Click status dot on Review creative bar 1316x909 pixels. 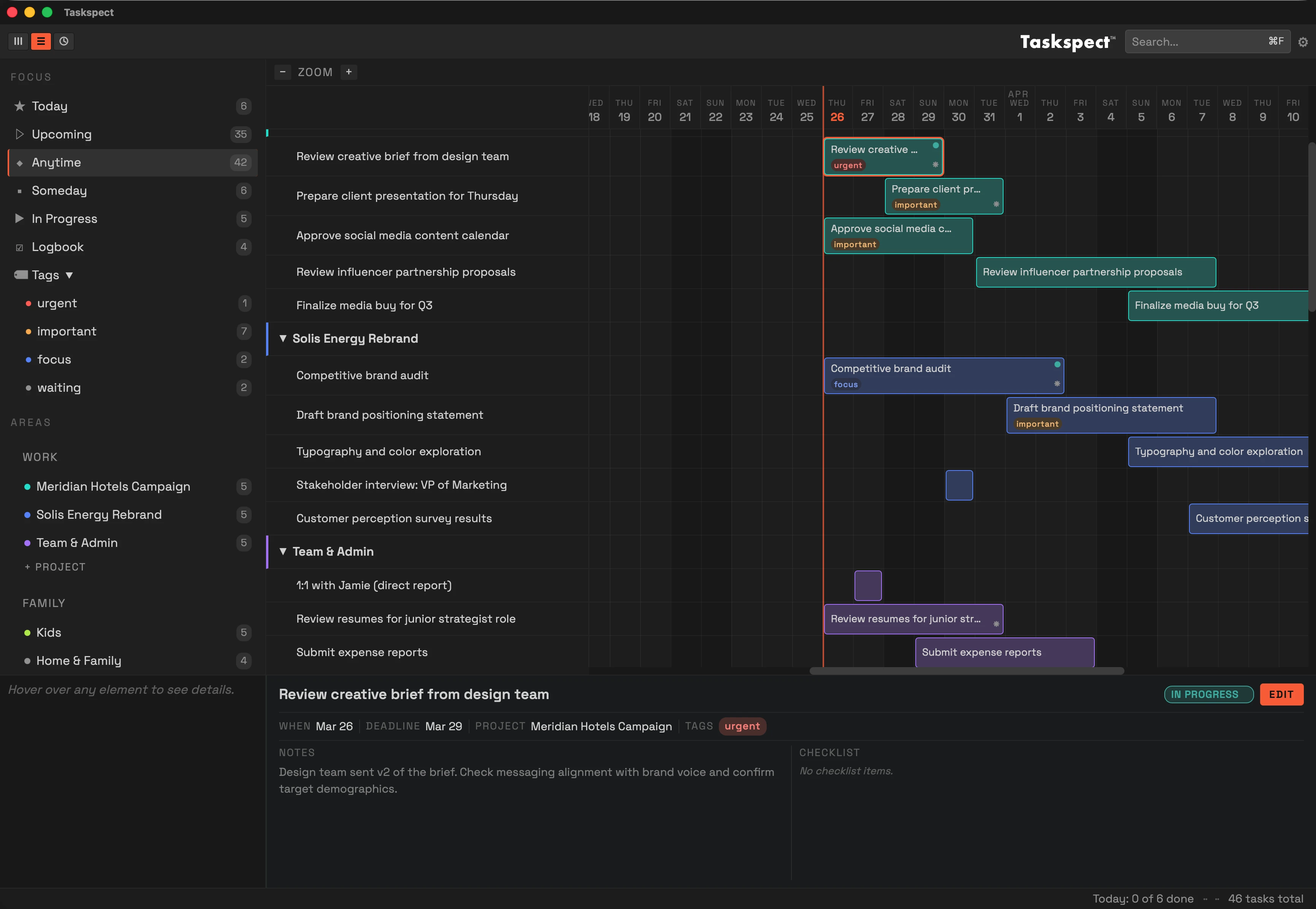935,145
